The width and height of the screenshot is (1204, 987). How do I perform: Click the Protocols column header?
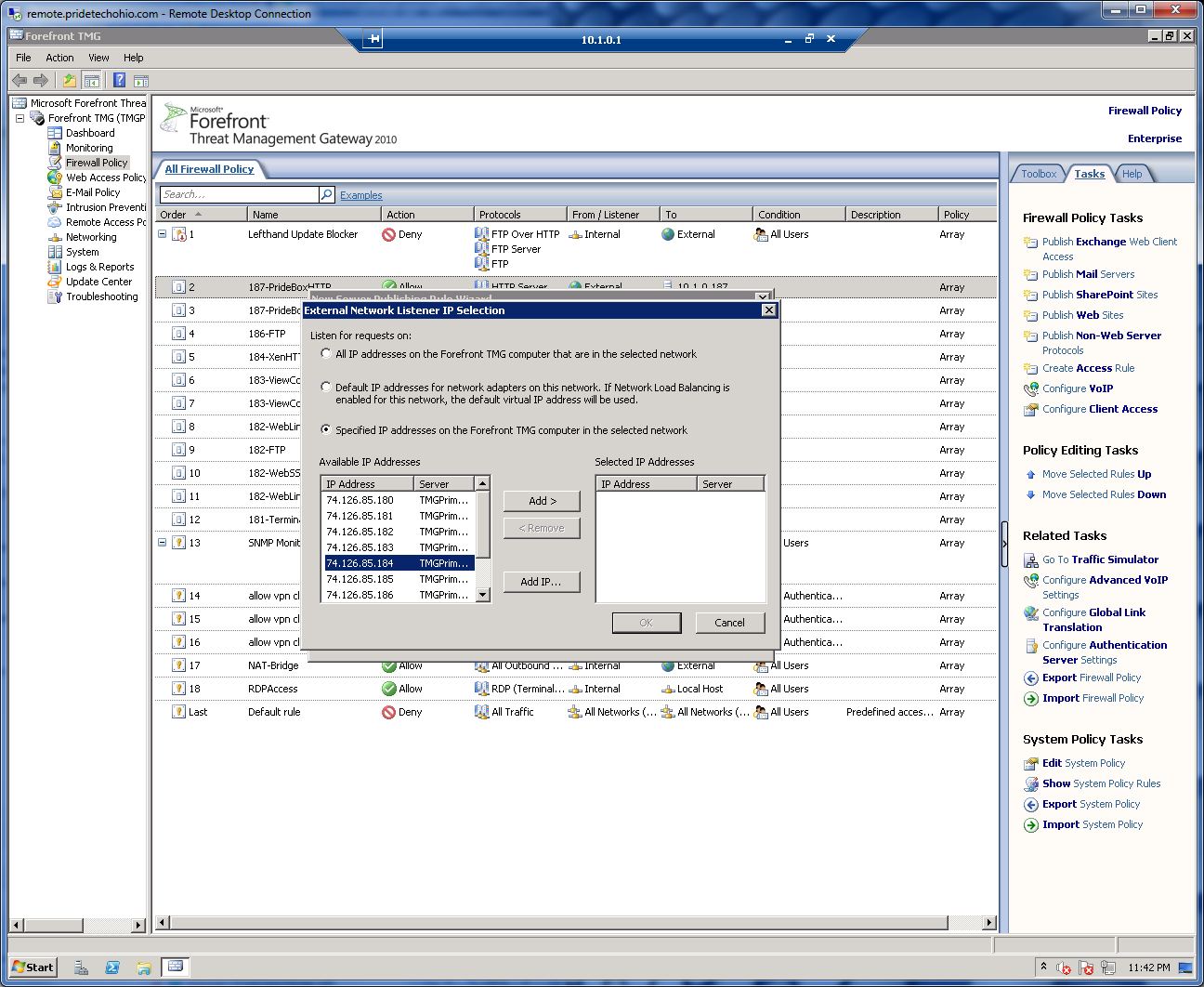point(519,214)
